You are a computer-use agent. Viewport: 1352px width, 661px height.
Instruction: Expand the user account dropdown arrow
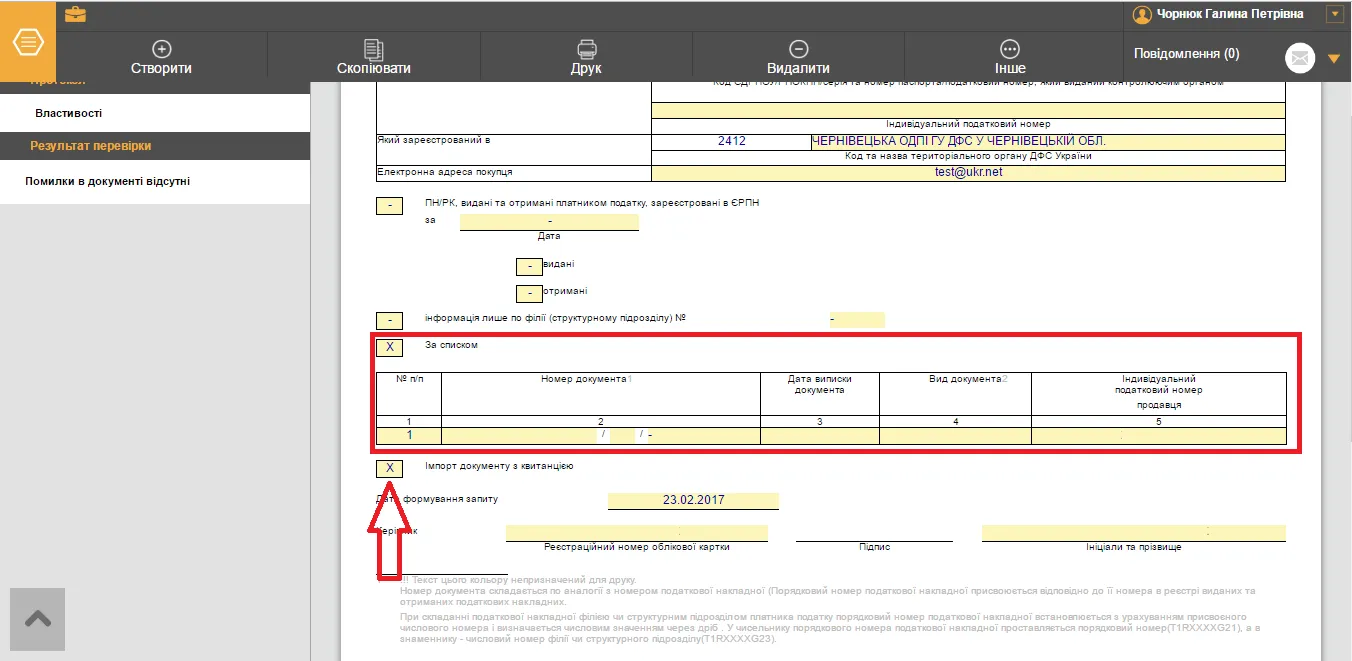tap(1334, 14)
